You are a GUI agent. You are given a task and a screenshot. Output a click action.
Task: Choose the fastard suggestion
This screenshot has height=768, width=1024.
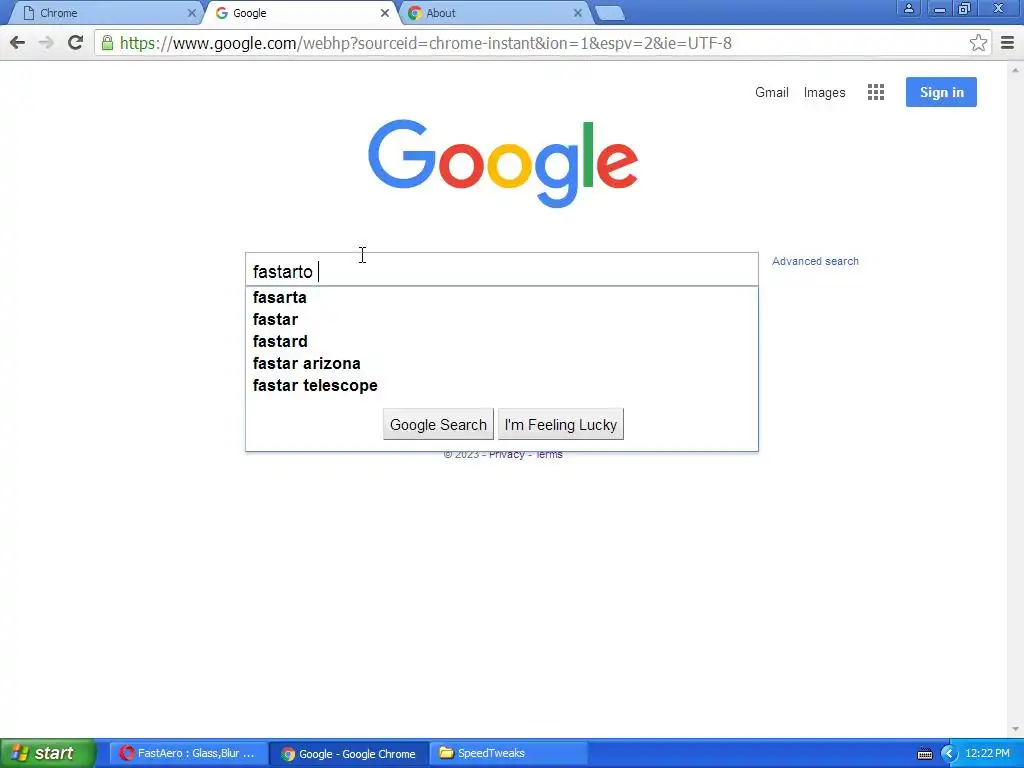[502, 342]
